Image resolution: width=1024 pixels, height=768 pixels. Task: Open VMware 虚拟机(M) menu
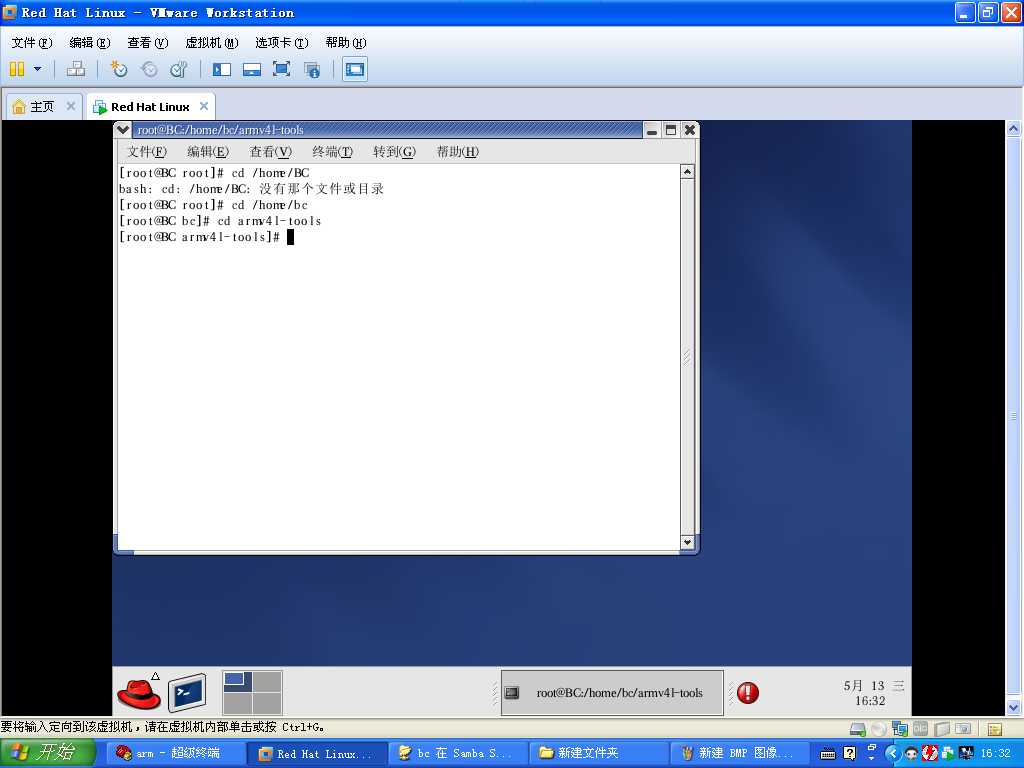[212, 42]
